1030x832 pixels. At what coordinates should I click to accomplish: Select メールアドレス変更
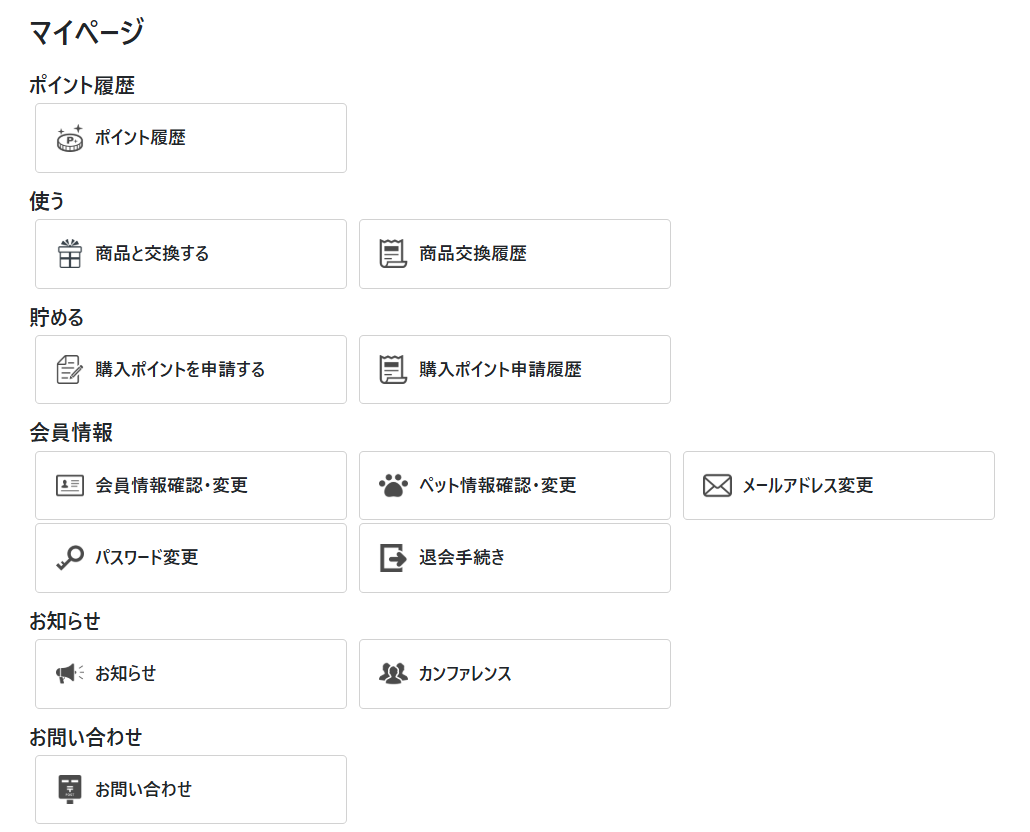pyautogui.click(x=838, y=486)
